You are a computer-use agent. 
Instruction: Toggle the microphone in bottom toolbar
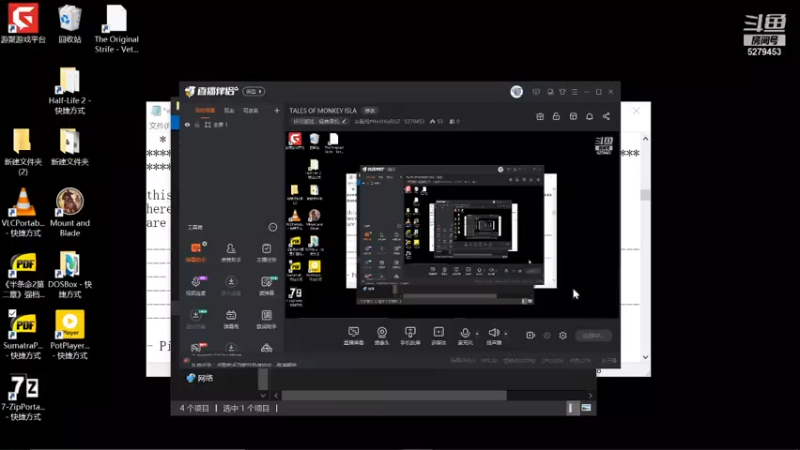tap(464, 335)
